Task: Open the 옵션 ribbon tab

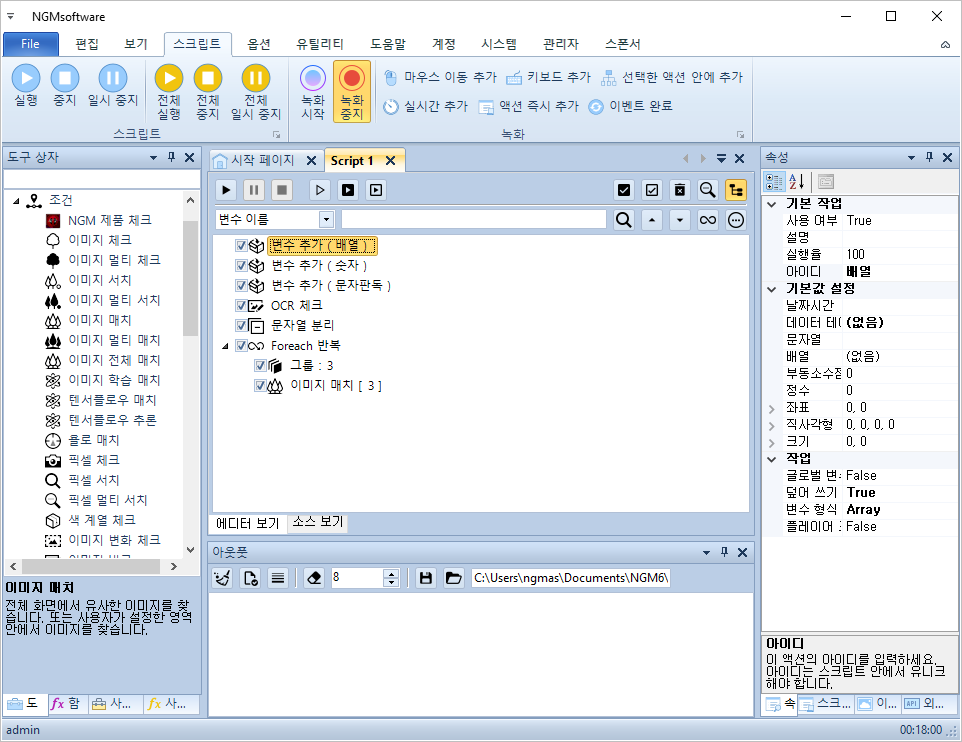Action: tap(259, 44)
